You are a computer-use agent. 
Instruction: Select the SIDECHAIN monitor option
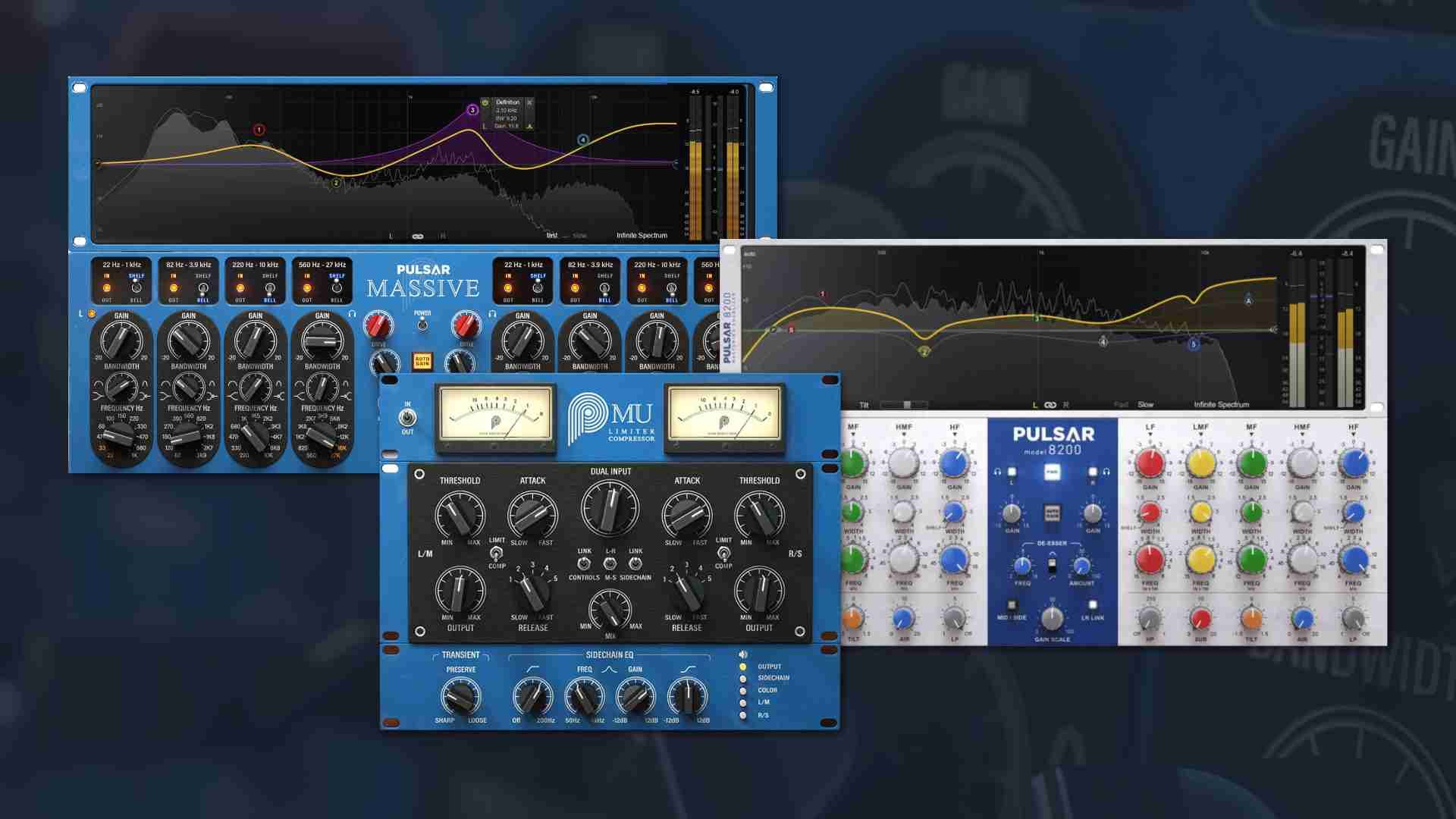(x=743, y=678)
